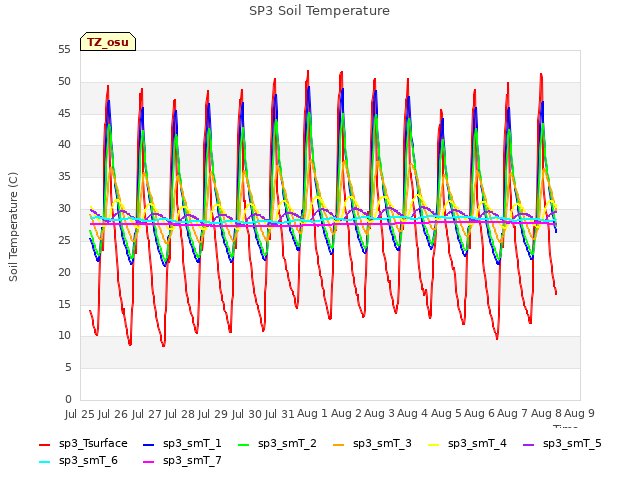Toggle sp3_smT_5 series in legend

coord(562,443)
